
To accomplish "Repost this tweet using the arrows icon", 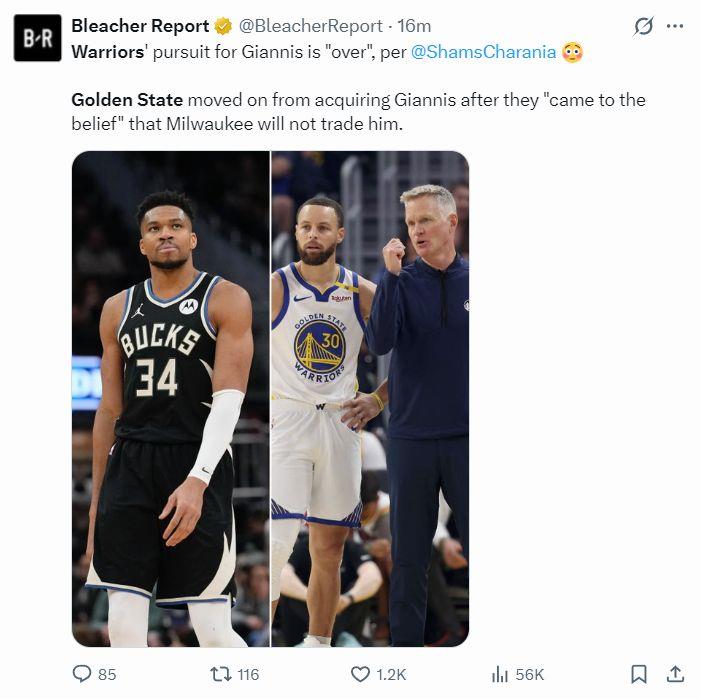I will 219,674.
